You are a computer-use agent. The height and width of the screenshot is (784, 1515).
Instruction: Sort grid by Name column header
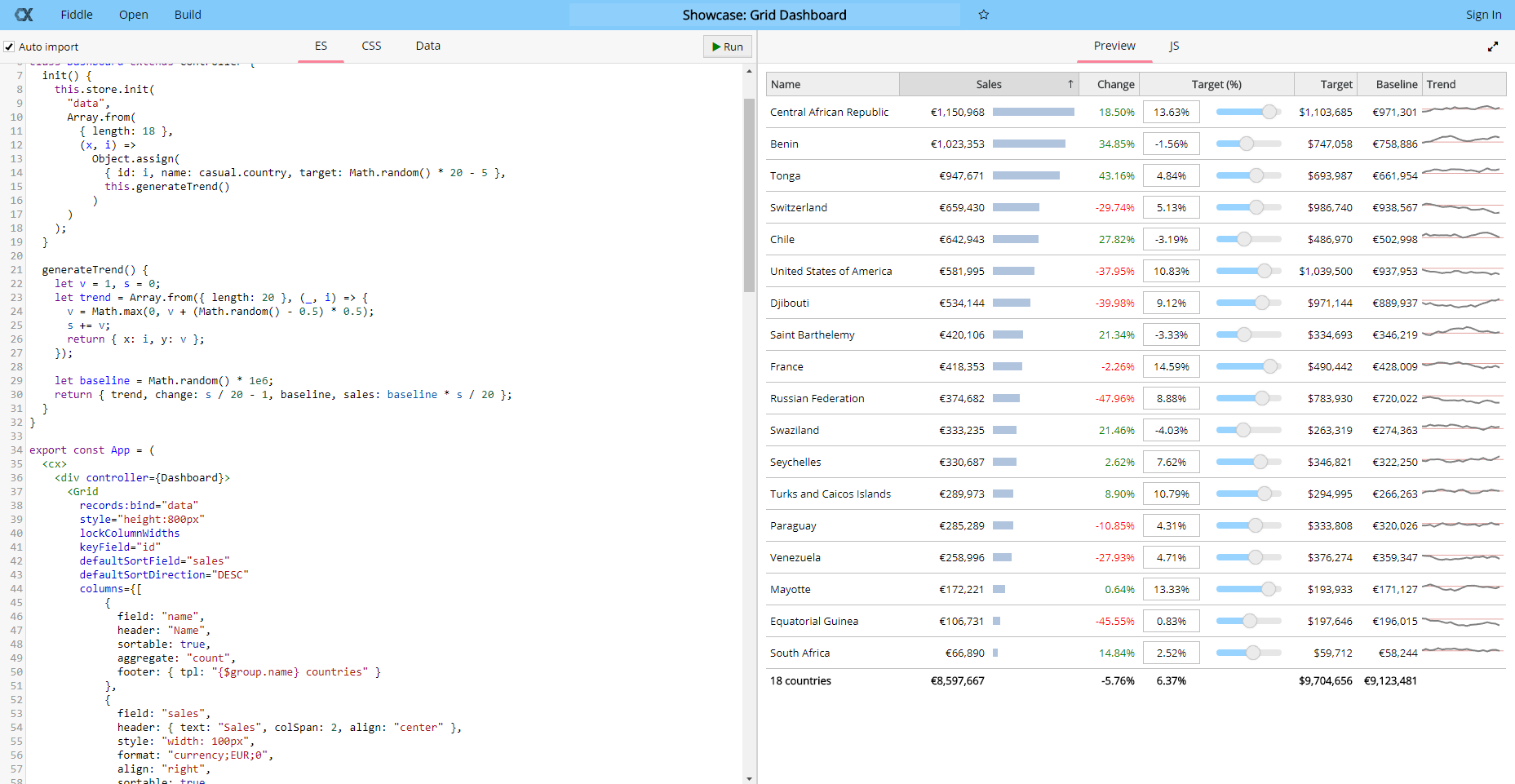coord(833,84)
